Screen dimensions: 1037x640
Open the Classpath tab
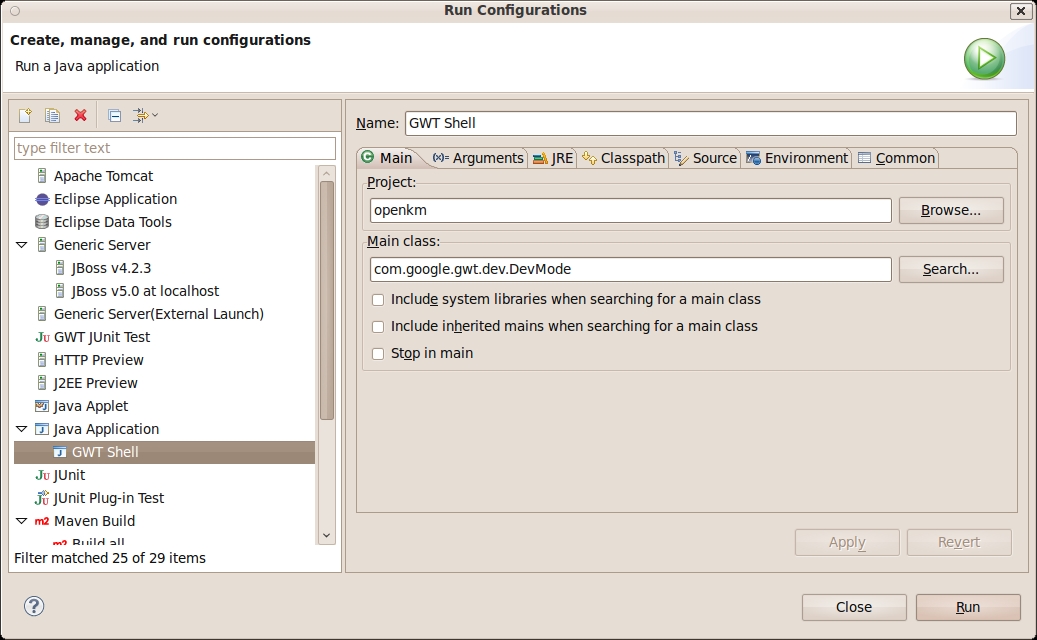click(x=624, y=158)
